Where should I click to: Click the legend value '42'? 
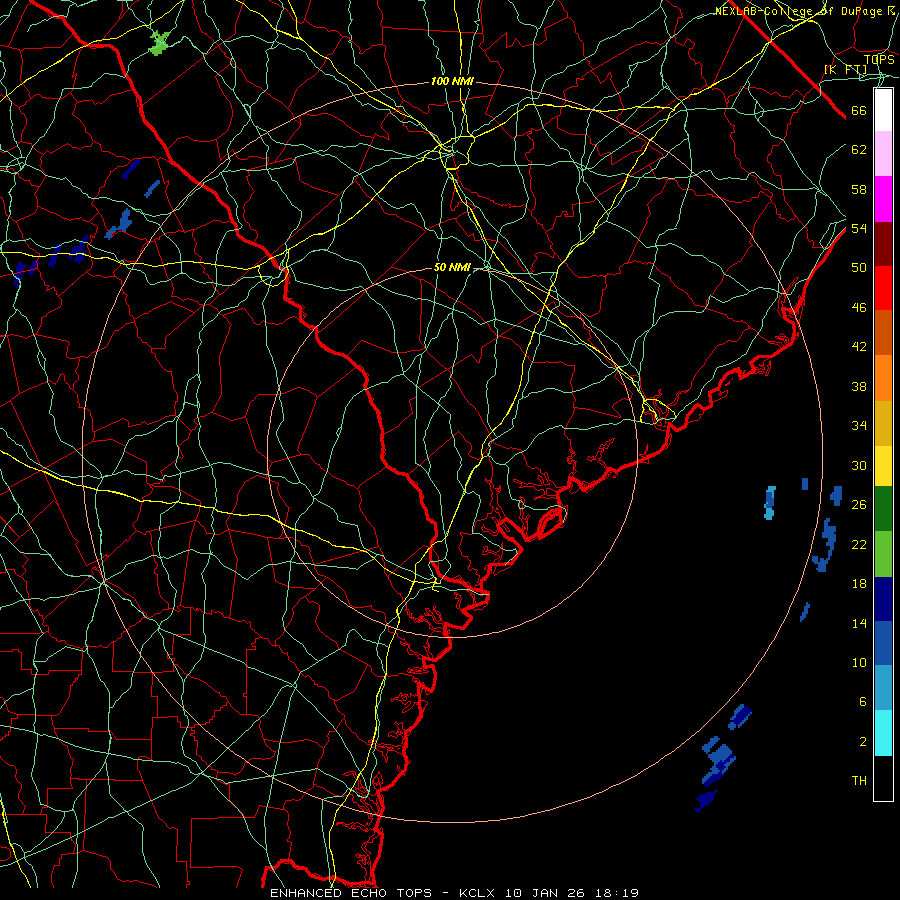[859, 347]
